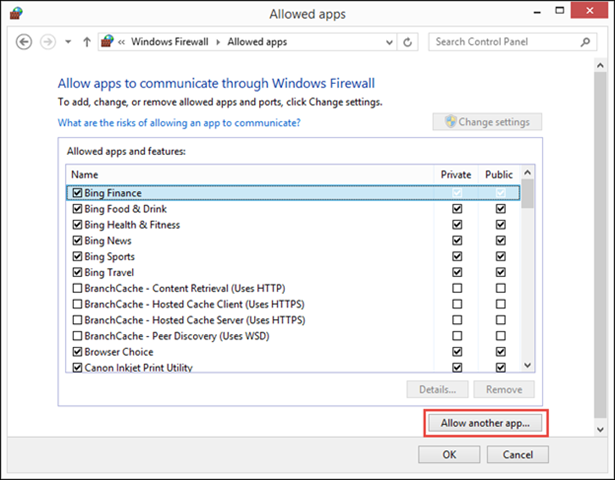The width and height of the screenshot is (615, 480).
Task: Select Allowed apps breadcrumb
Action: (x=257, y=42)
